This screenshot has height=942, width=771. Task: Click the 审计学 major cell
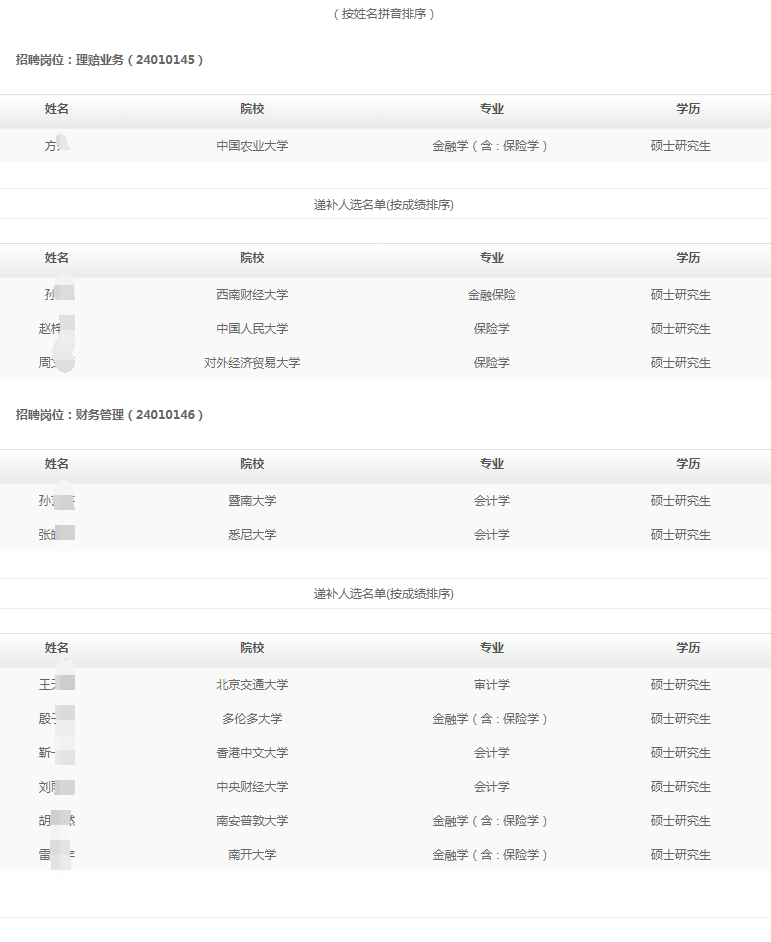click(x=491, y=685)
